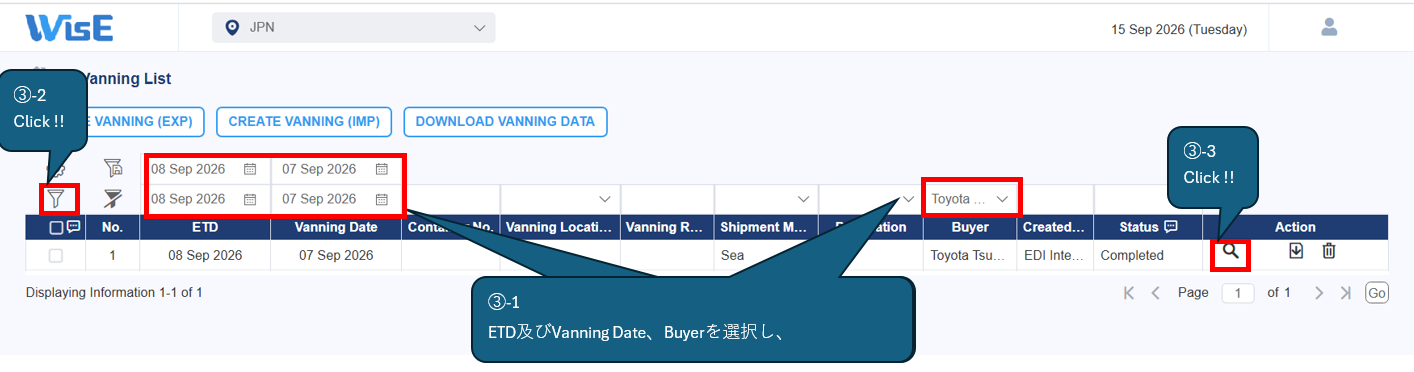Screen dimensions: 1414x372
Task: Click the trash delete icon in row 1
Action: (x=1329, y=251)
